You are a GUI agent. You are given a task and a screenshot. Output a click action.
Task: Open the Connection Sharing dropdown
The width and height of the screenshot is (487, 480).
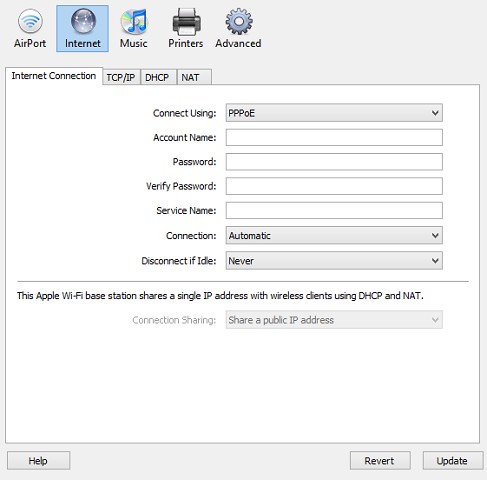[334, 320]
